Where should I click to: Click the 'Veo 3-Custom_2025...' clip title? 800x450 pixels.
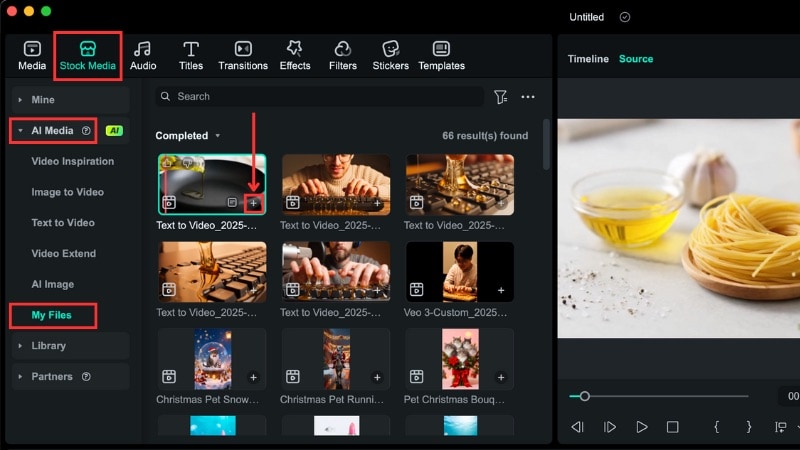(455, 312)
